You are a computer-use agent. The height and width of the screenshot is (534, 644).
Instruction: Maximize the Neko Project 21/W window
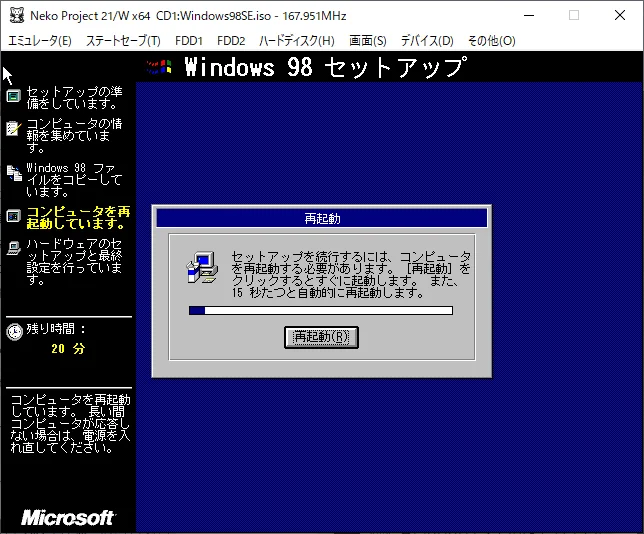coord(574,16)
